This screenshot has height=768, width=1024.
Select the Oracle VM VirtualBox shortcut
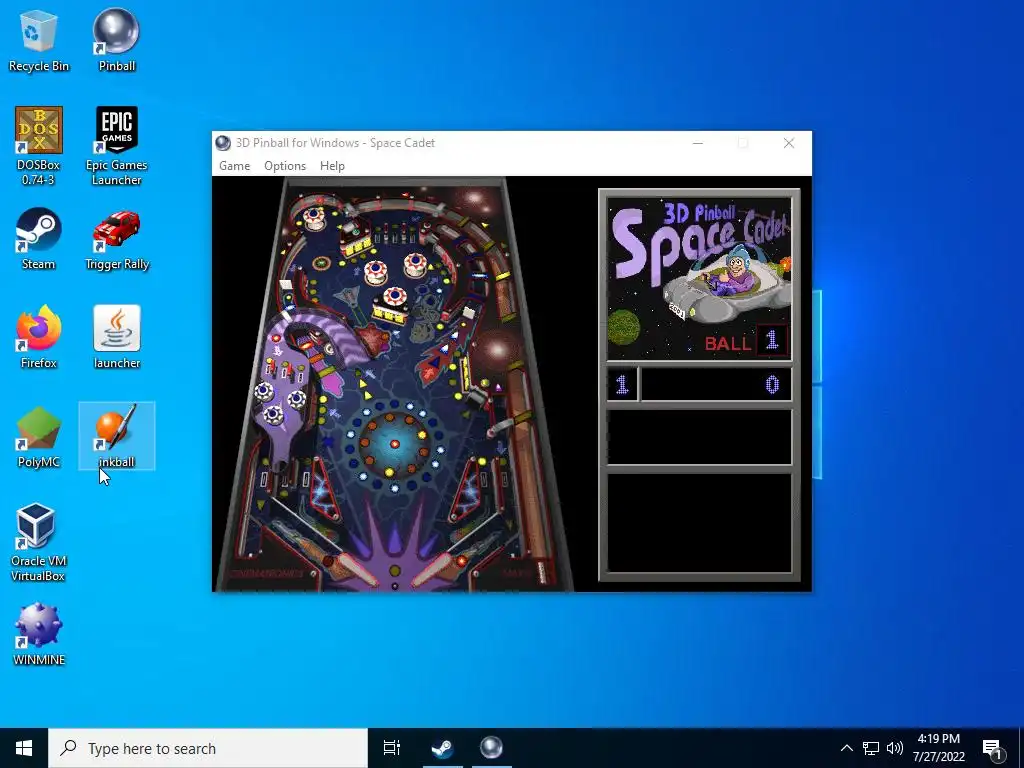(39, 542)
